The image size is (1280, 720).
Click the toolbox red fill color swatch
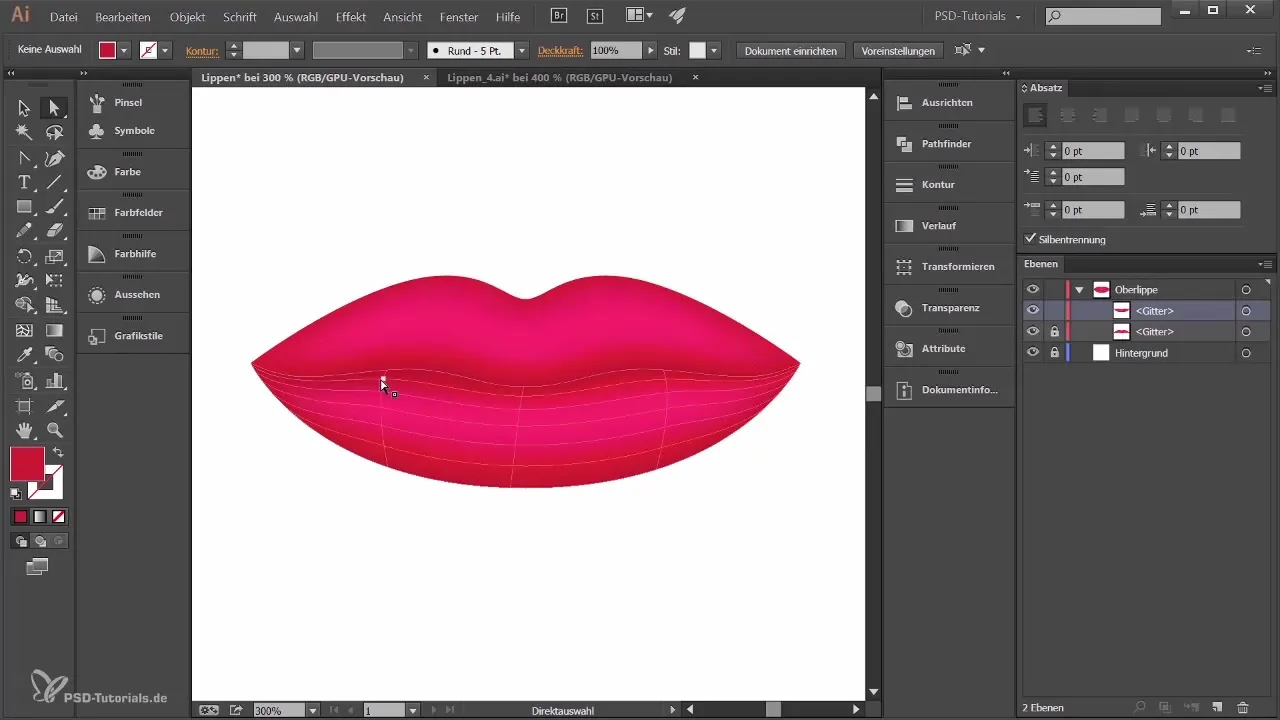coord(27,464)
